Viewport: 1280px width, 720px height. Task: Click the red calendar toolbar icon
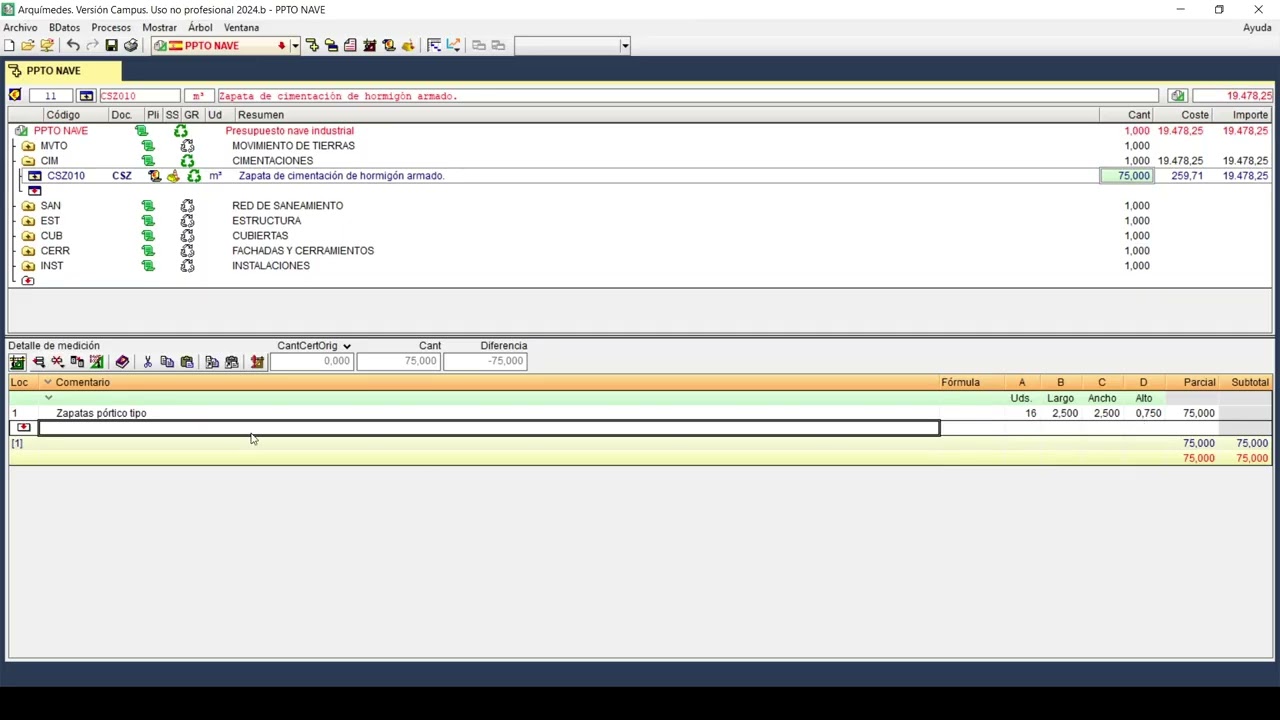tap(369, 45)
